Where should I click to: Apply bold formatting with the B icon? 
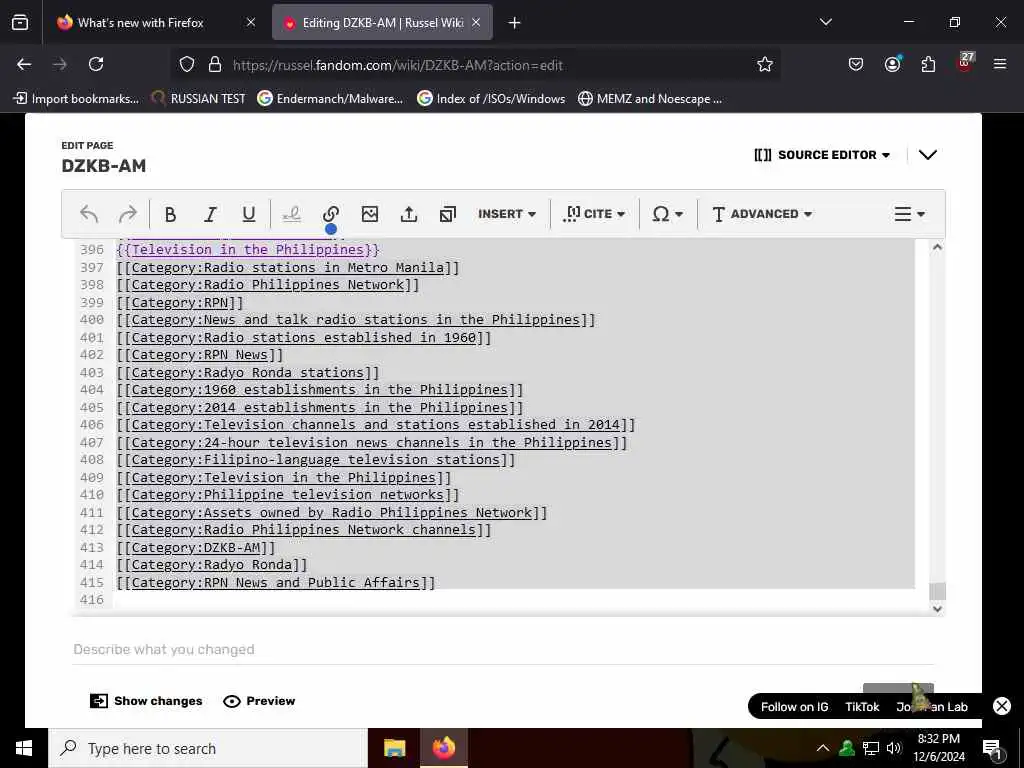coord(170,214)
